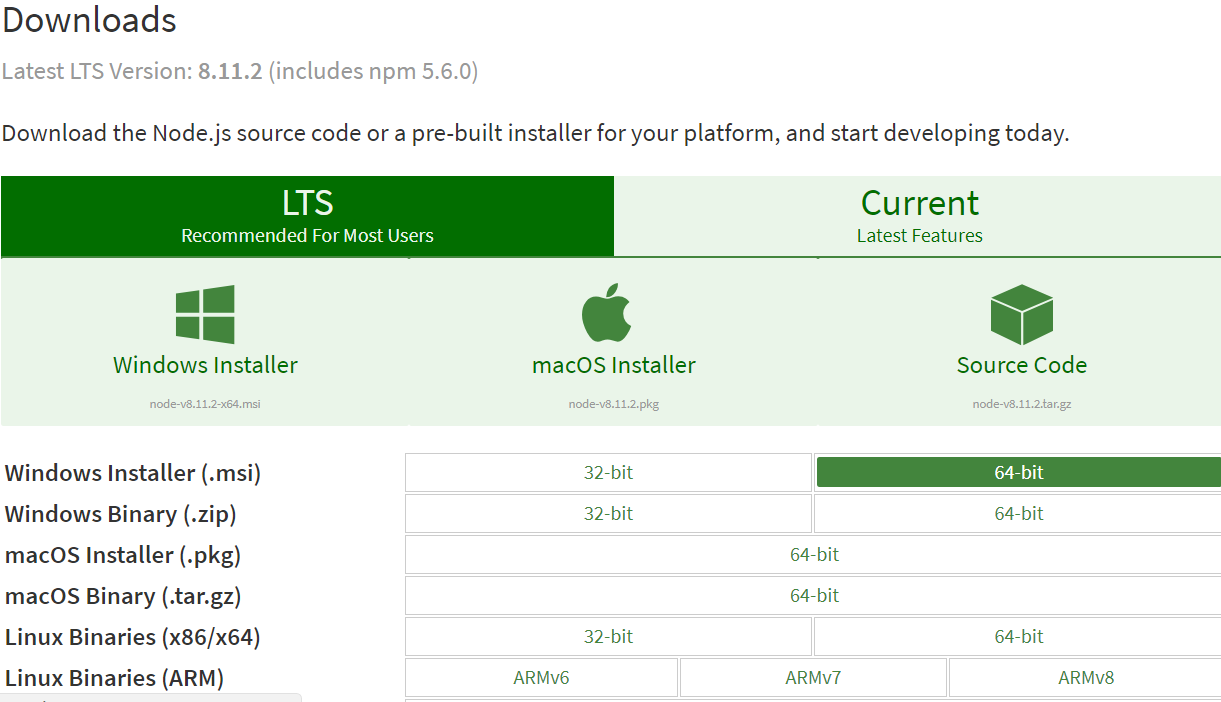Switch to the Current tab
1221x702 pixels.
[x=919, y=216]
